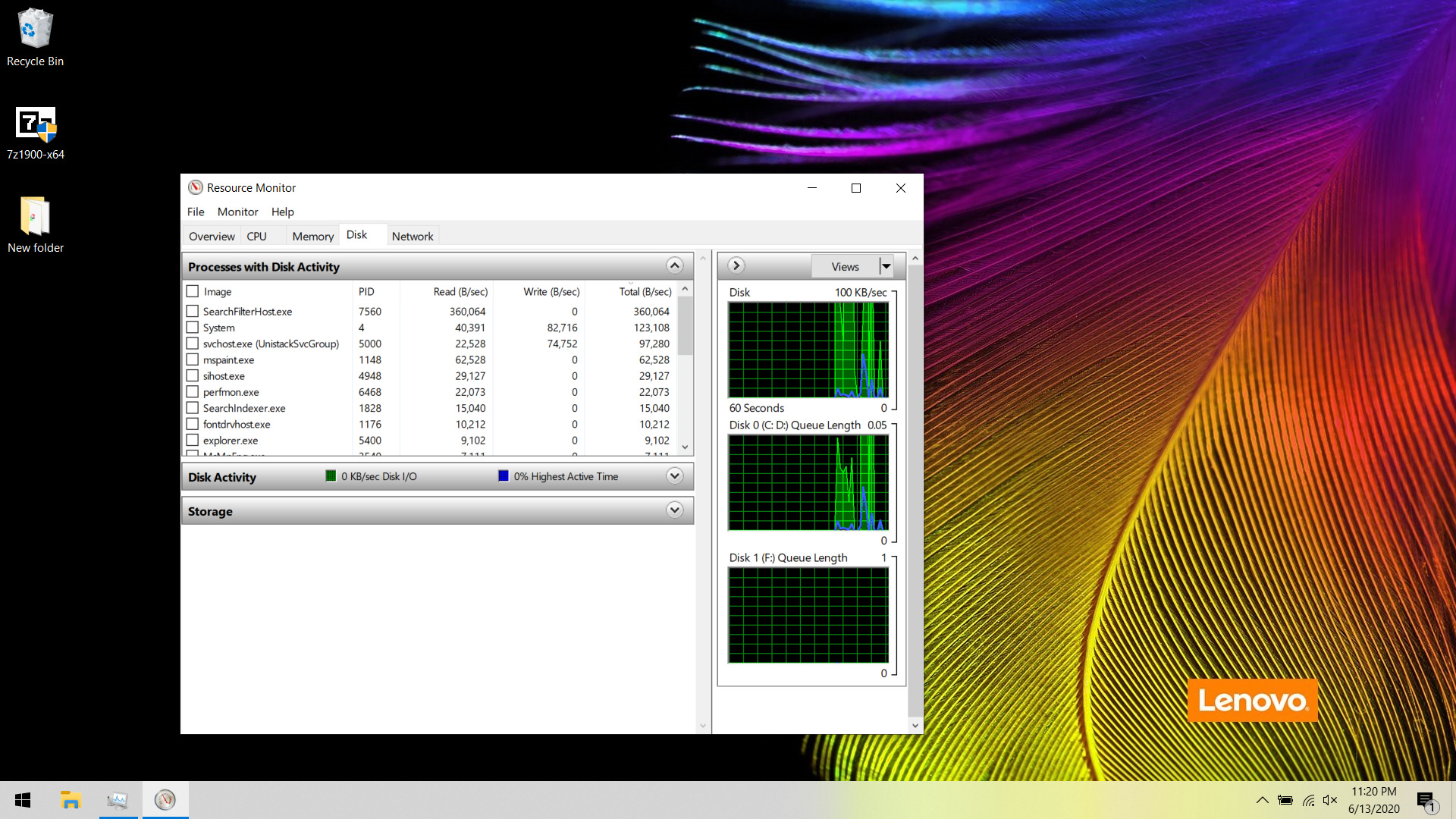The width and height of the screenshot is (1456, 819).
Task: Open the Action Center notifications icon
Action: [x=1426, y=801]
